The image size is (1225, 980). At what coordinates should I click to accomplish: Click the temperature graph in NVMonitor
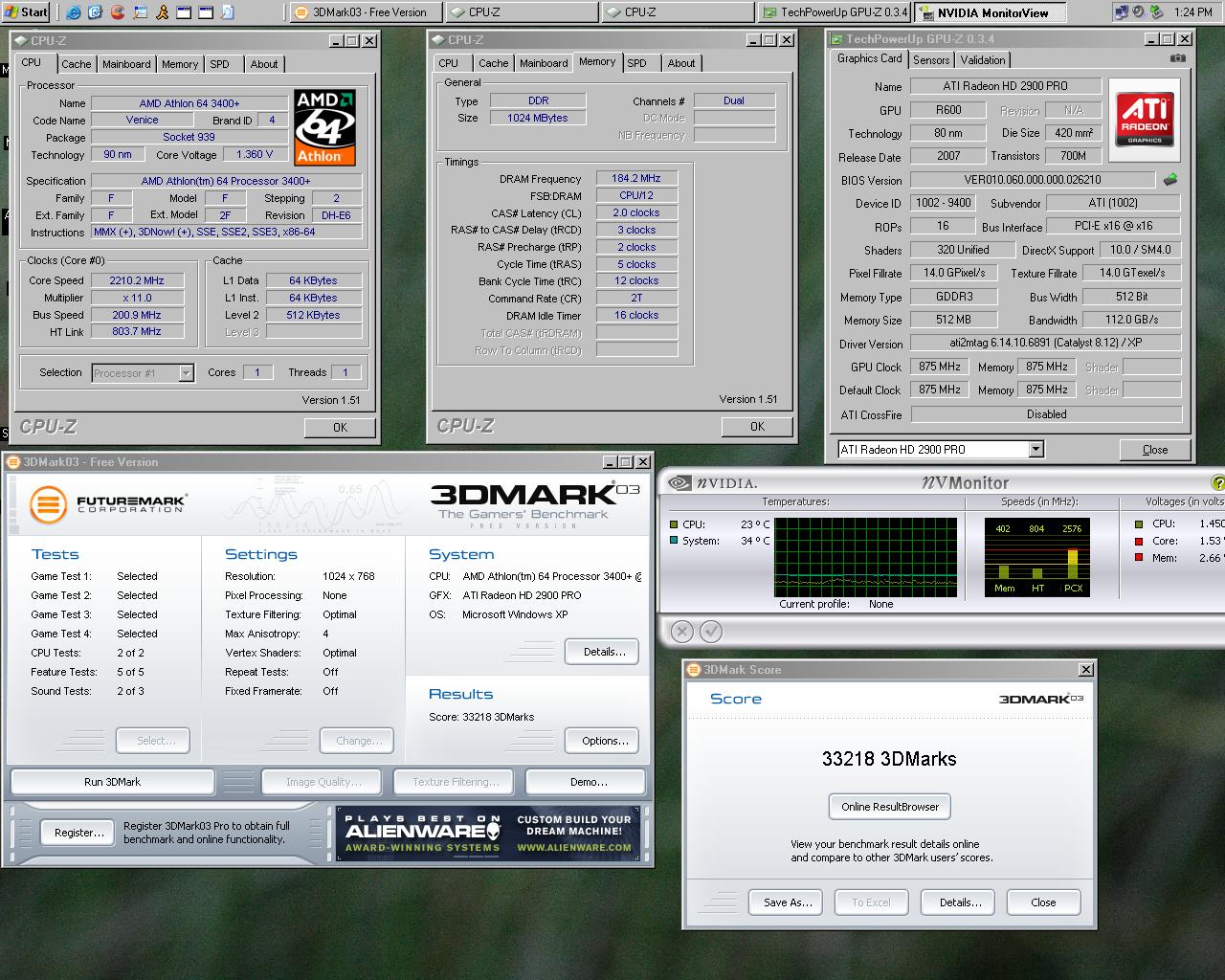tap(865, 557)
